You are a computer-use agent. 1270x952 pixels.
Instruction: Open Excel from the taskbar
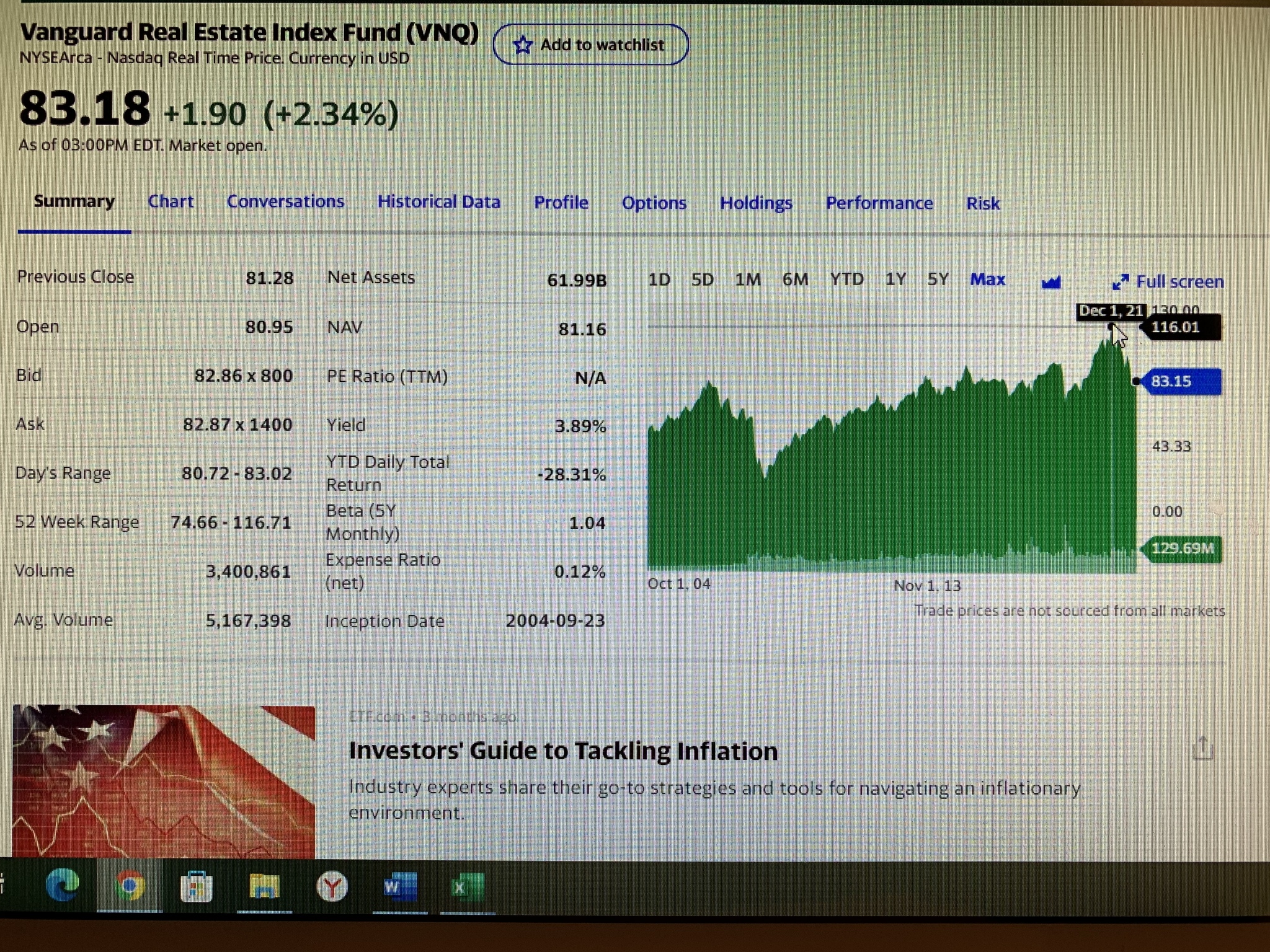(467, 887)
